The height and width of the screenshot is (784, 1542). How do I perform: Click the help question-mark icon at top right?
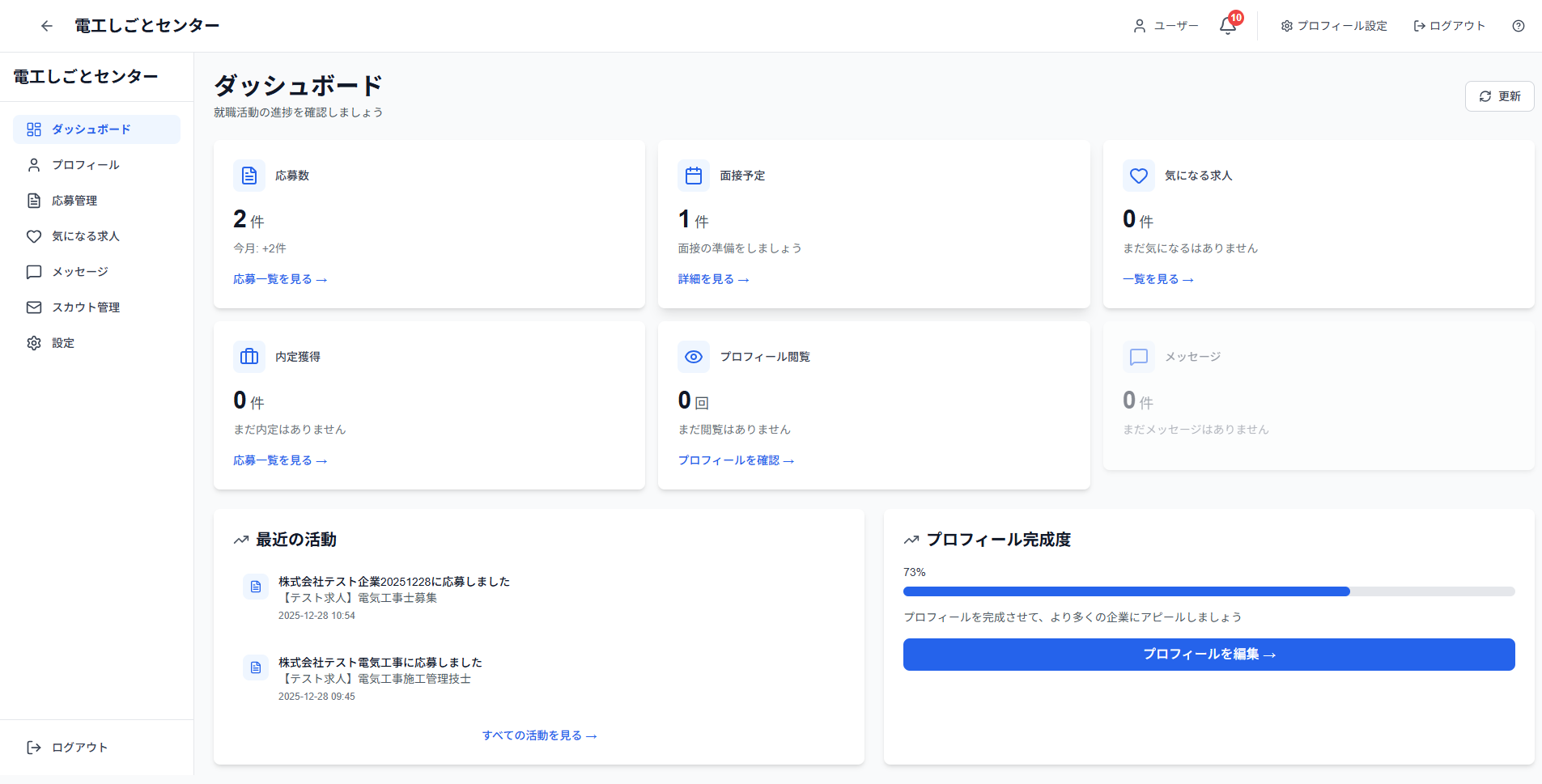point(1518,25)
